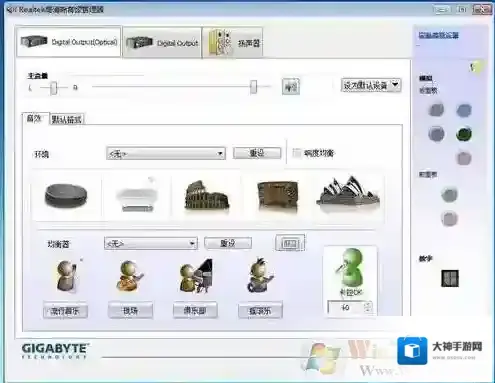Expand the equalizer (均衡器) dropdown
The width and height of the screenshot is (495, 383).
point(151,243)
